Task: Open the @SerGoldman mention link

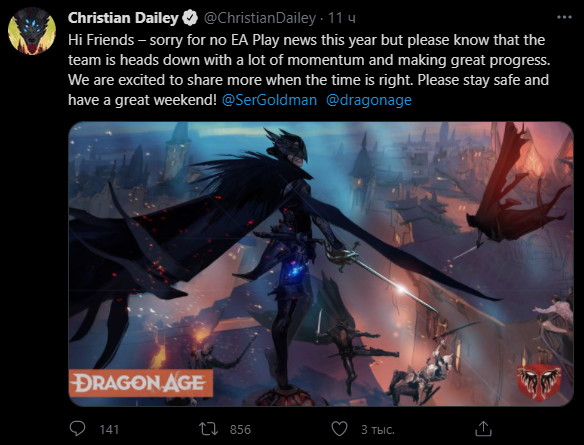Action: coord(269,100)
